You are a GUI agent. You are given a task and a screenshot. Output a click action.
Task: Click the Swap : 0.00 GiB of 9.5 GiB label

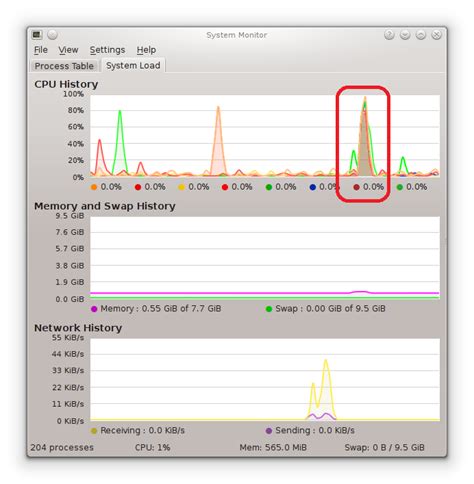coord(330,309)
